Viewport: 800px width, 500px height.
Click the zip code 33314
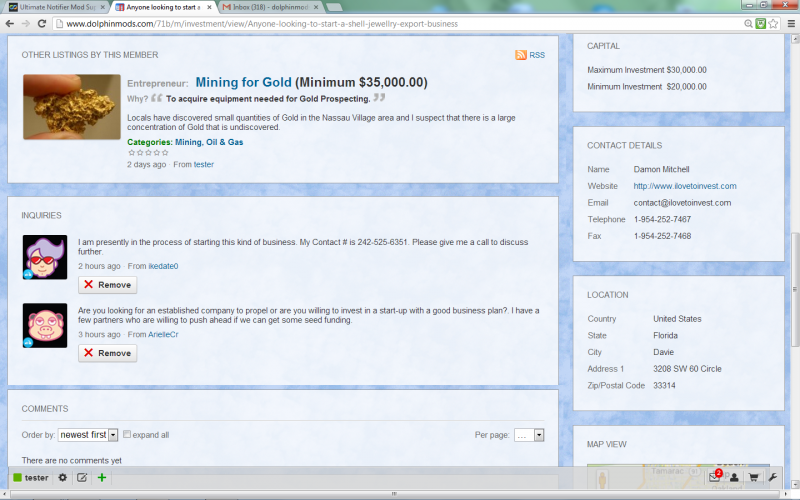click(664, 385)
